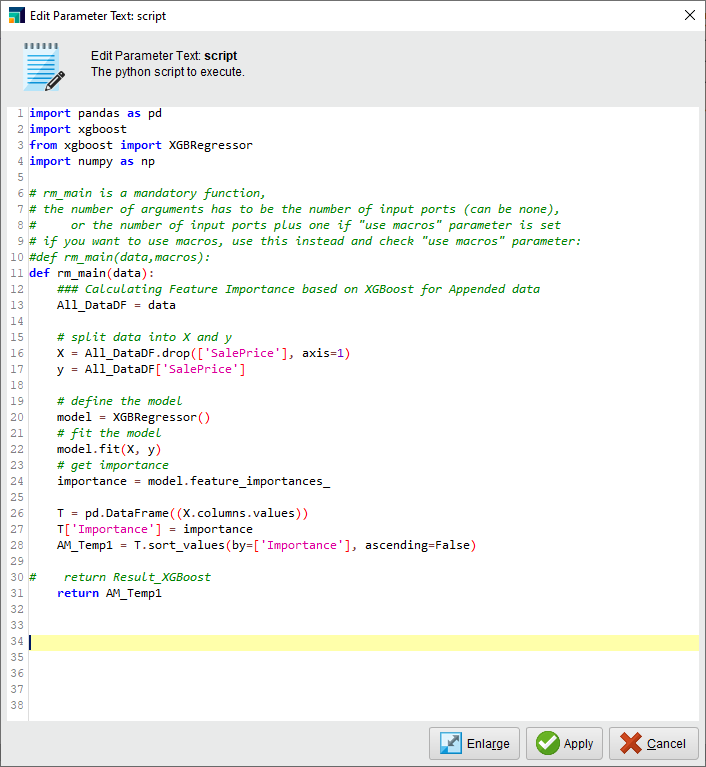
Task: Click comment '# fit the model'
Action: [x=109, y=433]
